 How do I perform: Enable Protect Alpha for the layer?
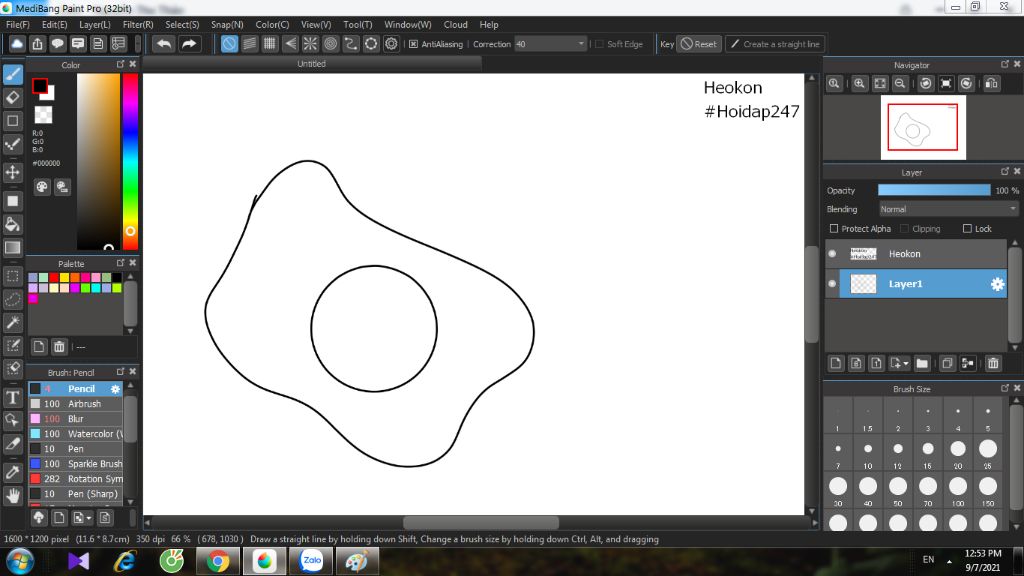coord(834,229)
